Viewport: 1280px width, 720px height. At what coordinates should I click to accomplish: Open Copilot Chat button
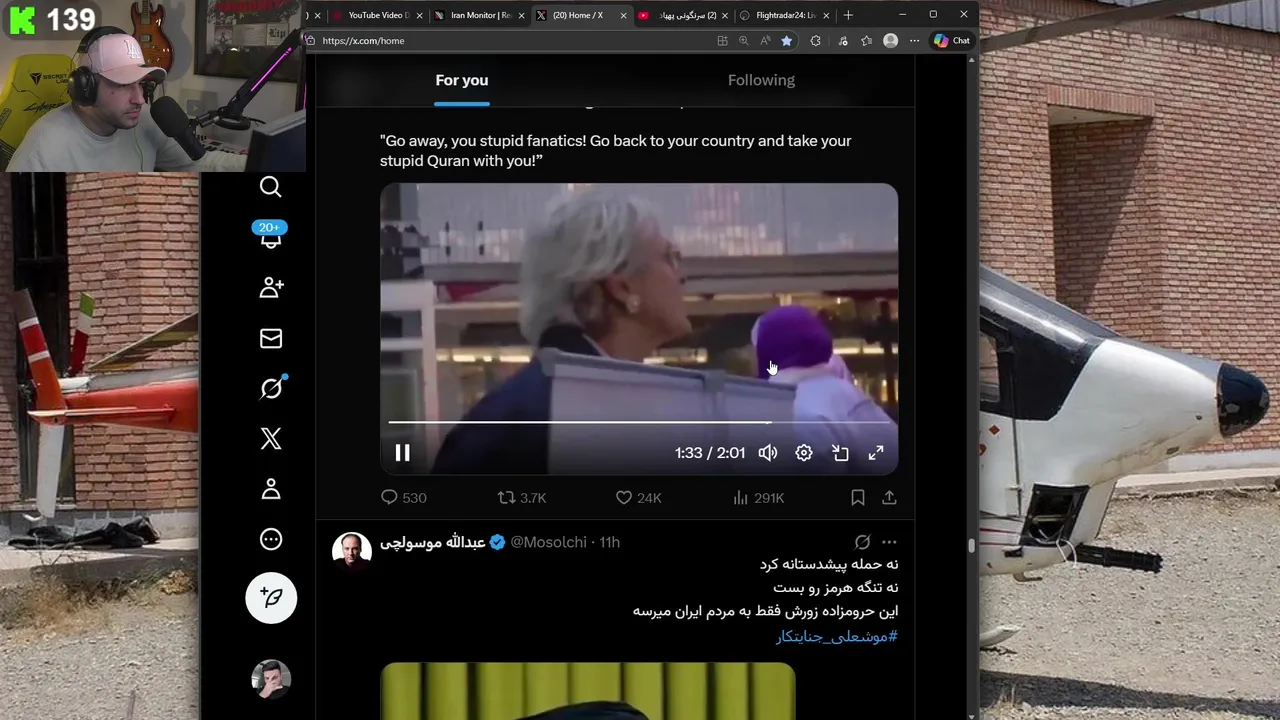click(x=951, y=41)
